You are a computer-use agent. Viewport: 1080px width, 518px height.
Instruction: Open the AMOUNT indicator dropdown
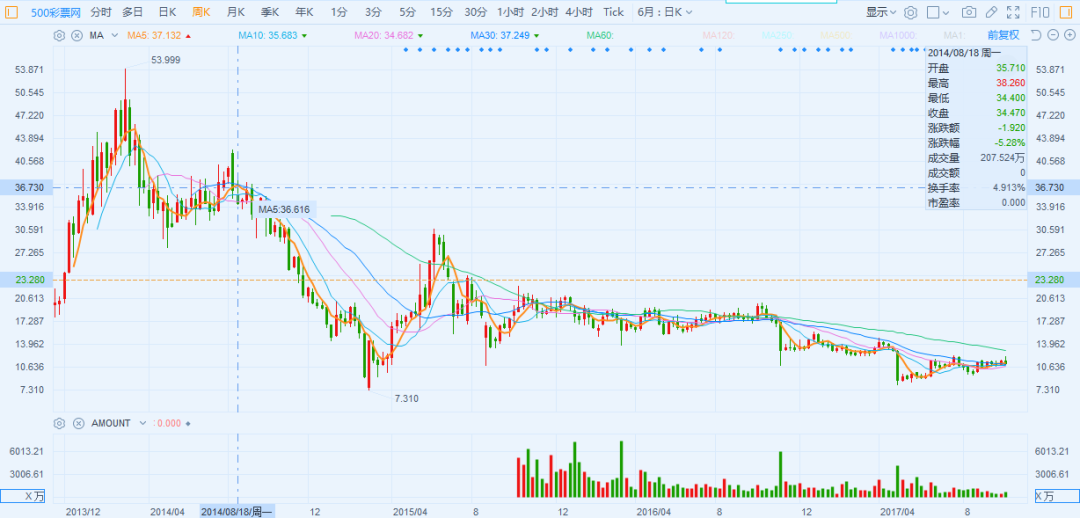tap(143, 423)
